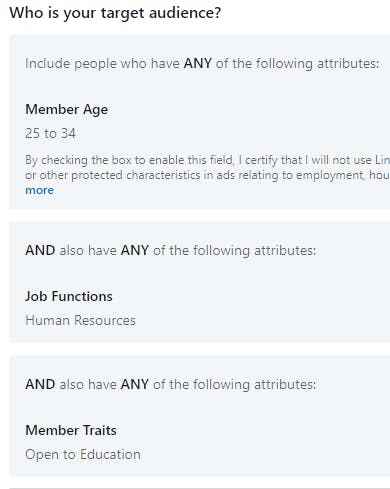Select the Human Resources job function value
Viewport: 390px width, 489px height.
80,320
